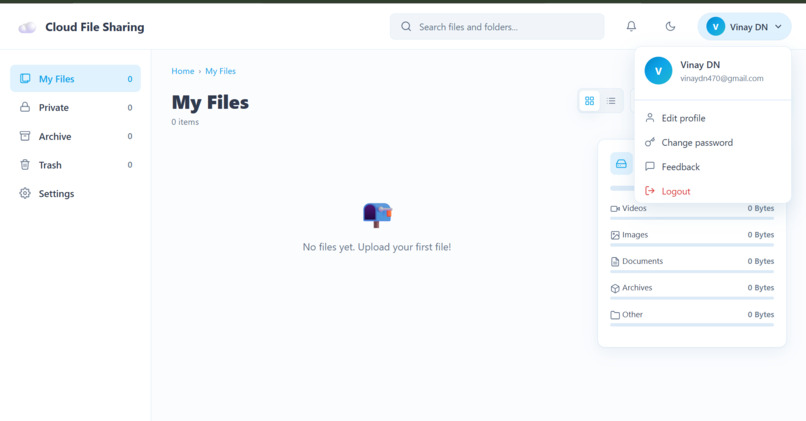Click the search magnifier icon
Screen dimensions: 806x421
coord(406,26)
